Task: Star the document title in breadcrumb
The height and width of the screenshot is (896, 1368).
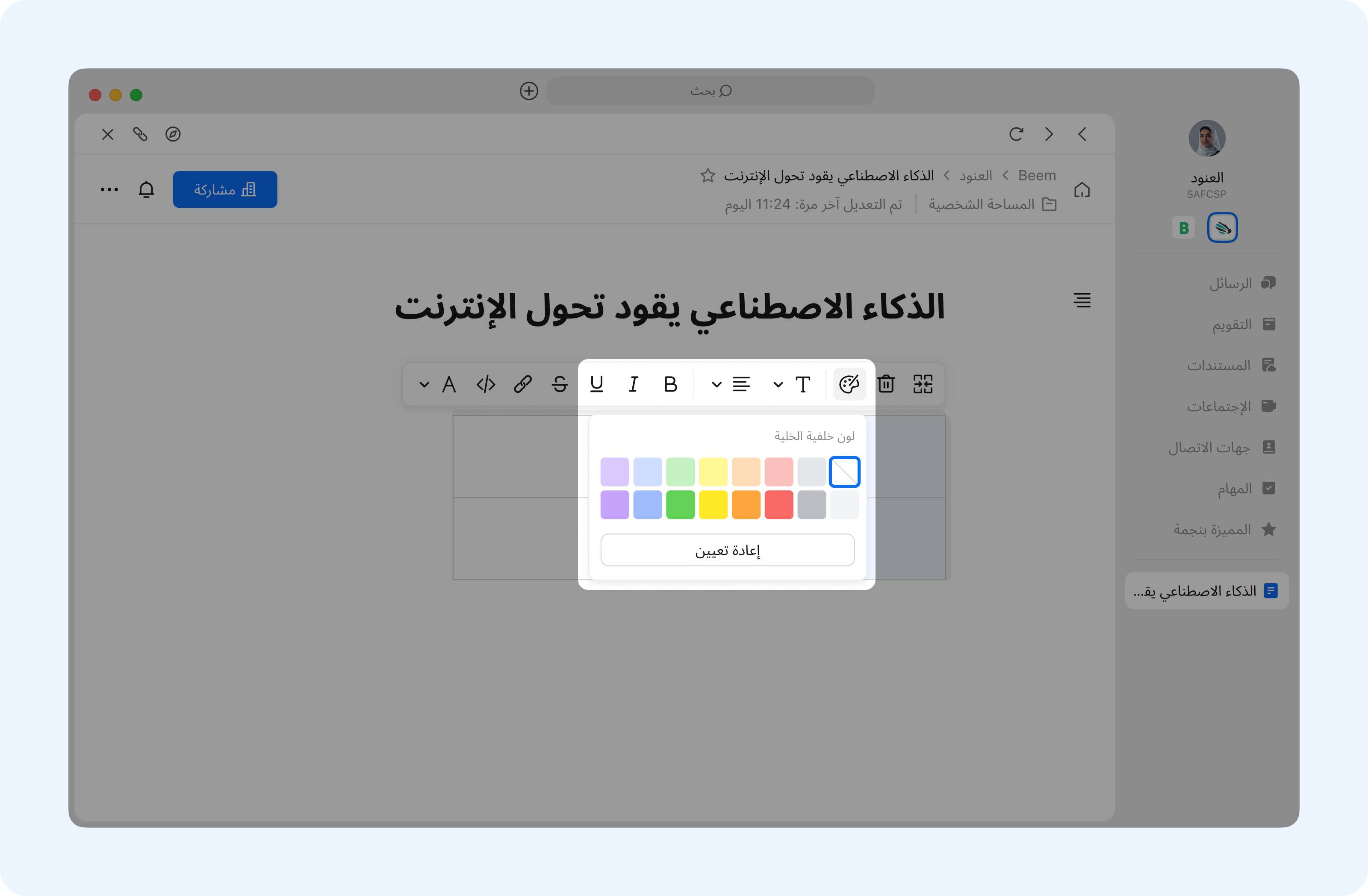Action: coord(708,175)
